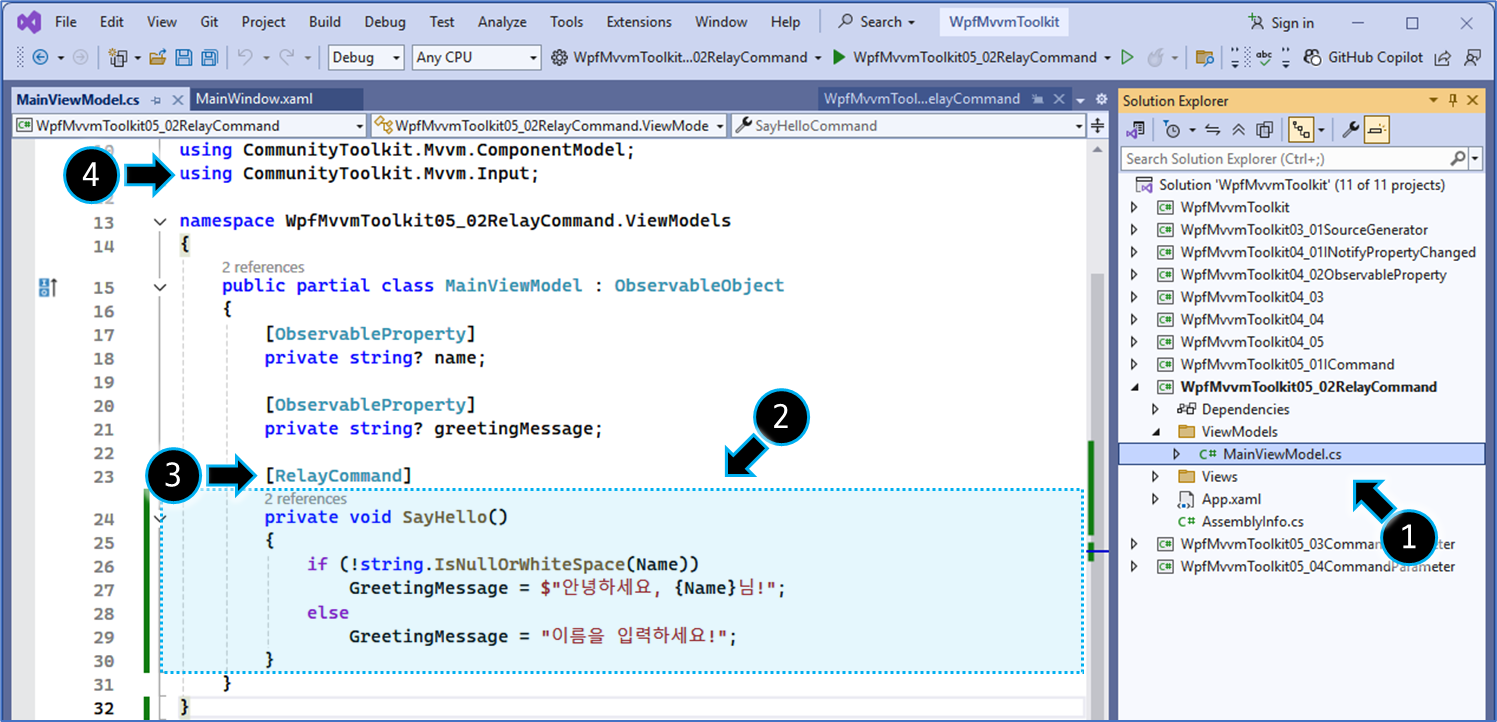The image size is (1497, 722).
Task: Open the Build menu
Action: pos(324,22)
